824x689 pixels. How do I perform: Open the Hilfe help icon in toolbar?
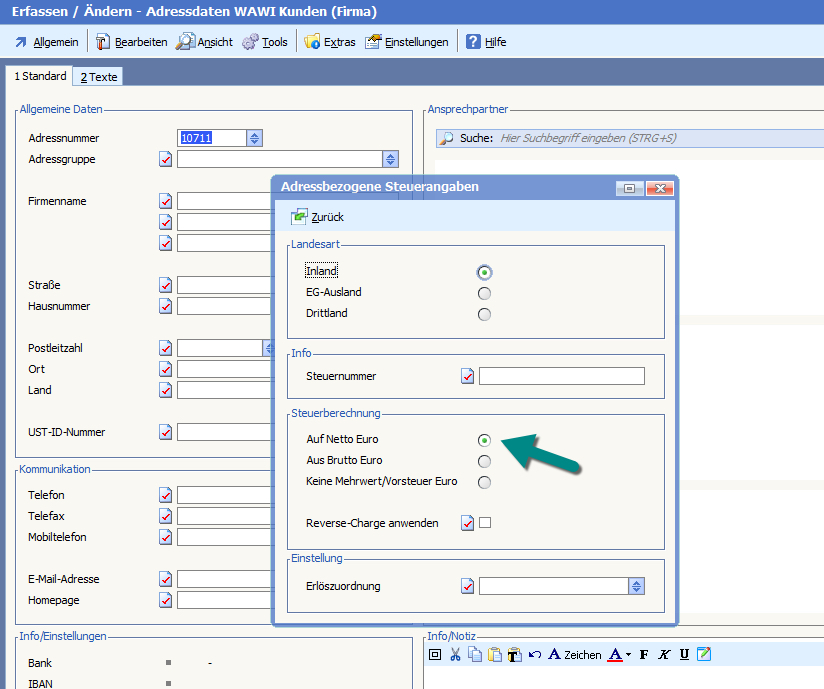(x=474, y=42)
